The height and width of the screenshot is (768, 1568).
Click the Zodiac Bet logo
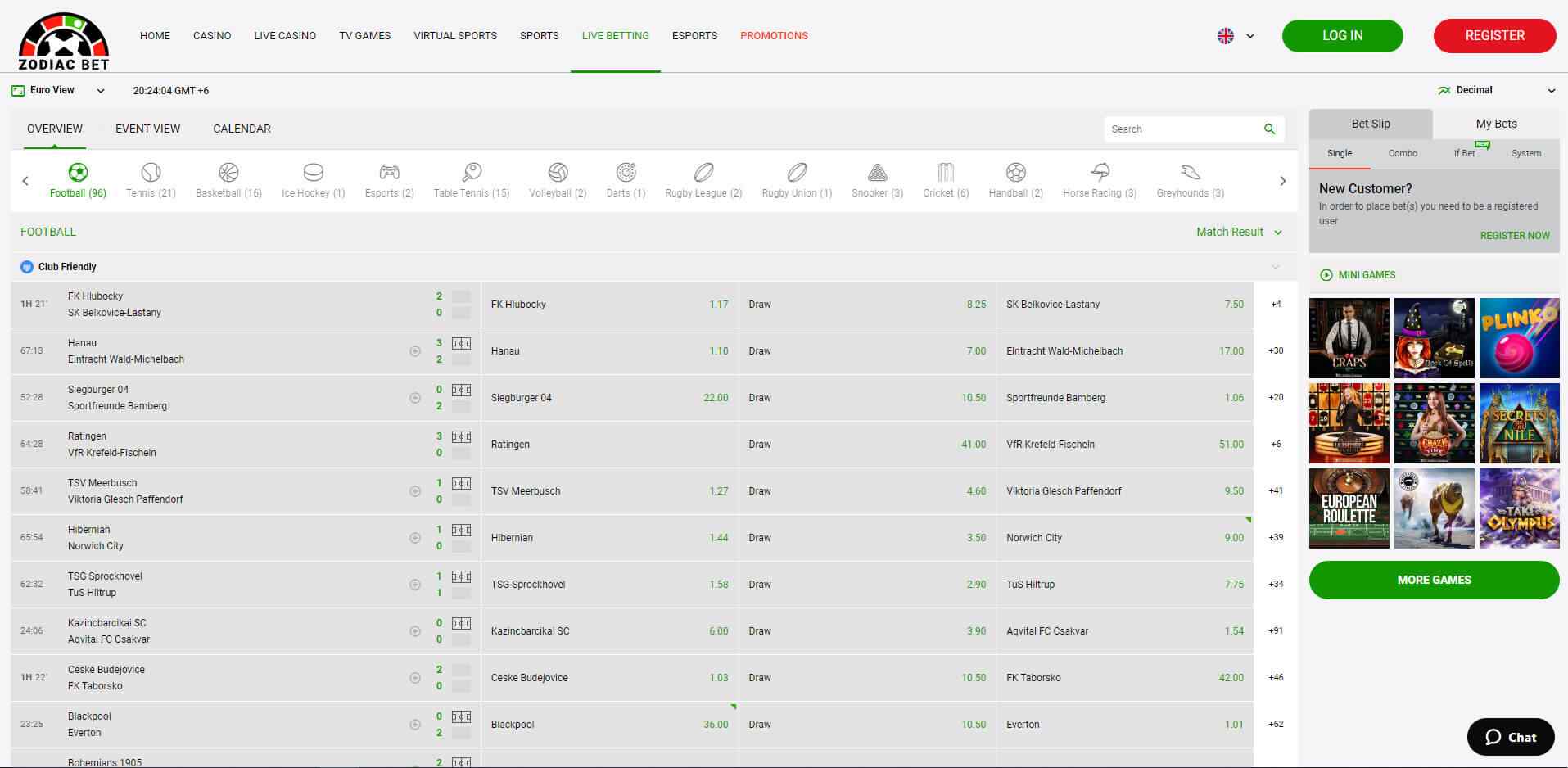click(64, 42)
